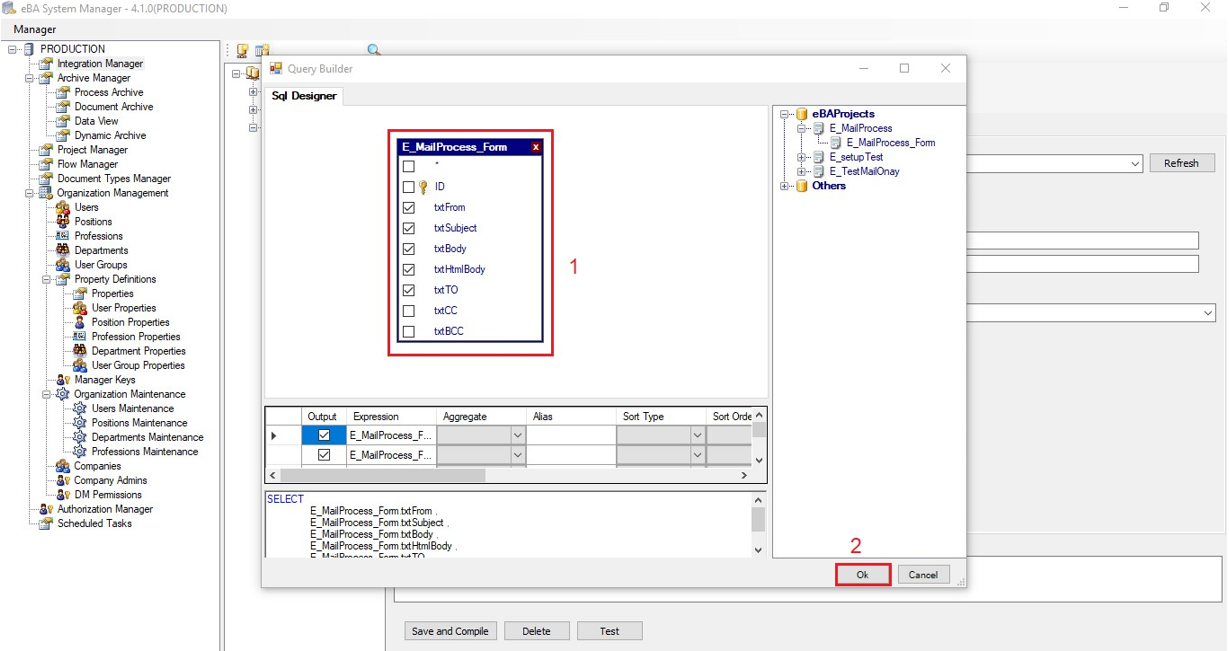Viewport: 1229px width, 651px height.
Task: Uncheck the txtFrom column checkbox
Action: coord(408,208)
